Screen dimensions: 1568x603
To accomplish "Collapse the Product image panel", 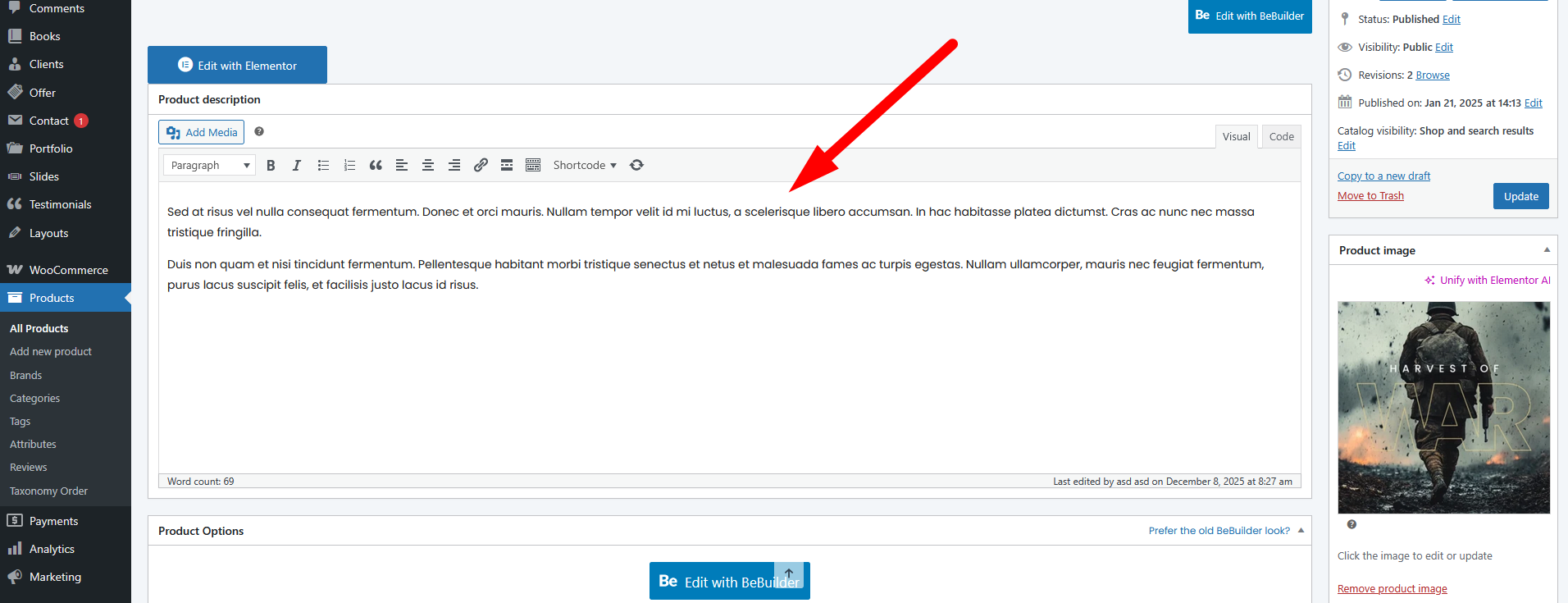I will [x=1547, y=250].
